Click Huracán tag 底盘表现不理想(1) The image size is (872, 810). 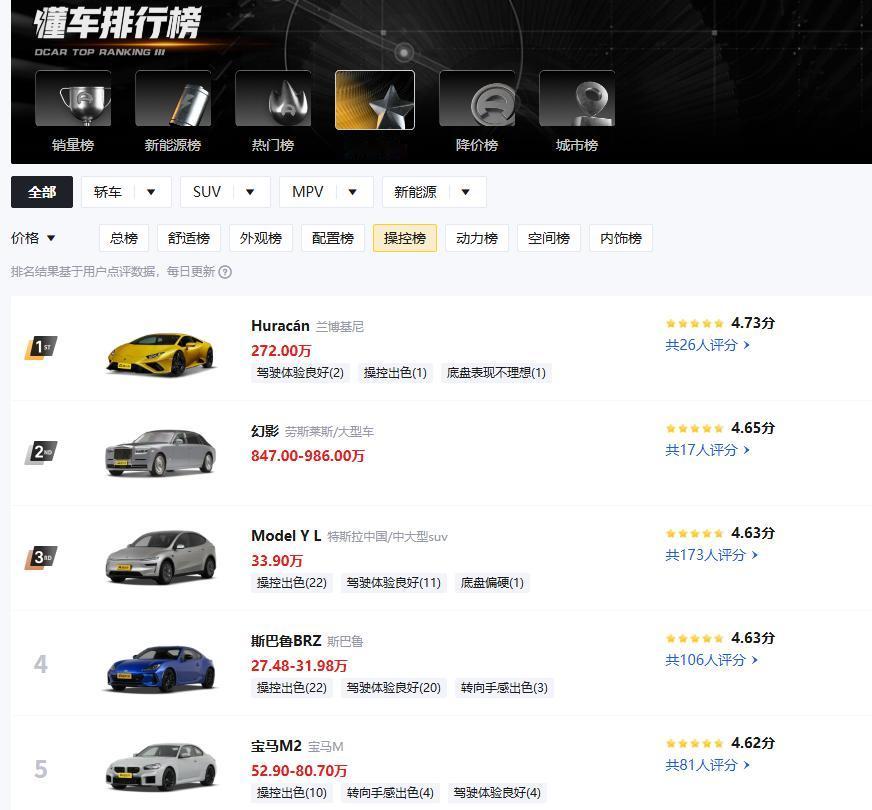(x=496, y=372)
